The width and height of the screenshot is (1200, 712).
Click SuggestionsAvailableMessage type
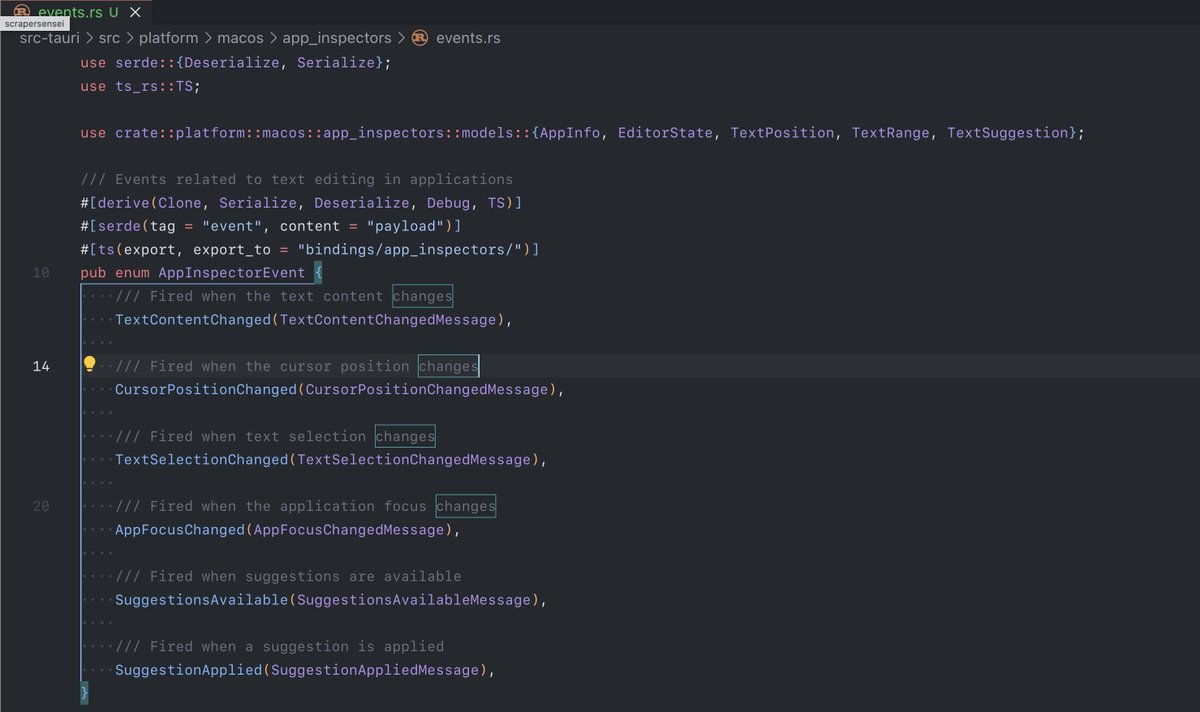414,600
